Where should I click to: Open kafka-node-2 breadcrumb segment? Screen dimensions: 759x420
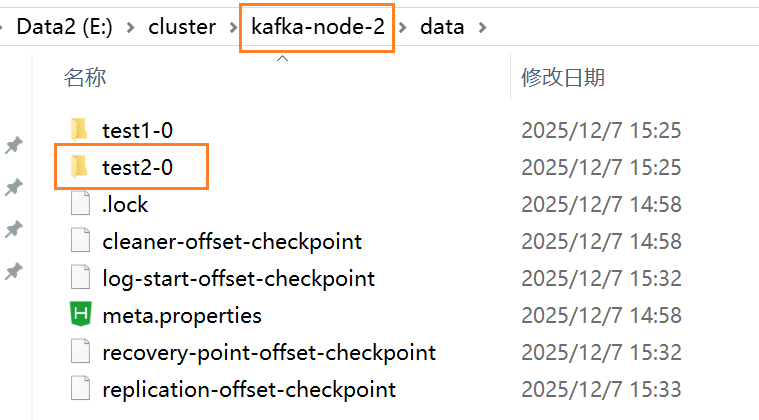pos(316,27)
